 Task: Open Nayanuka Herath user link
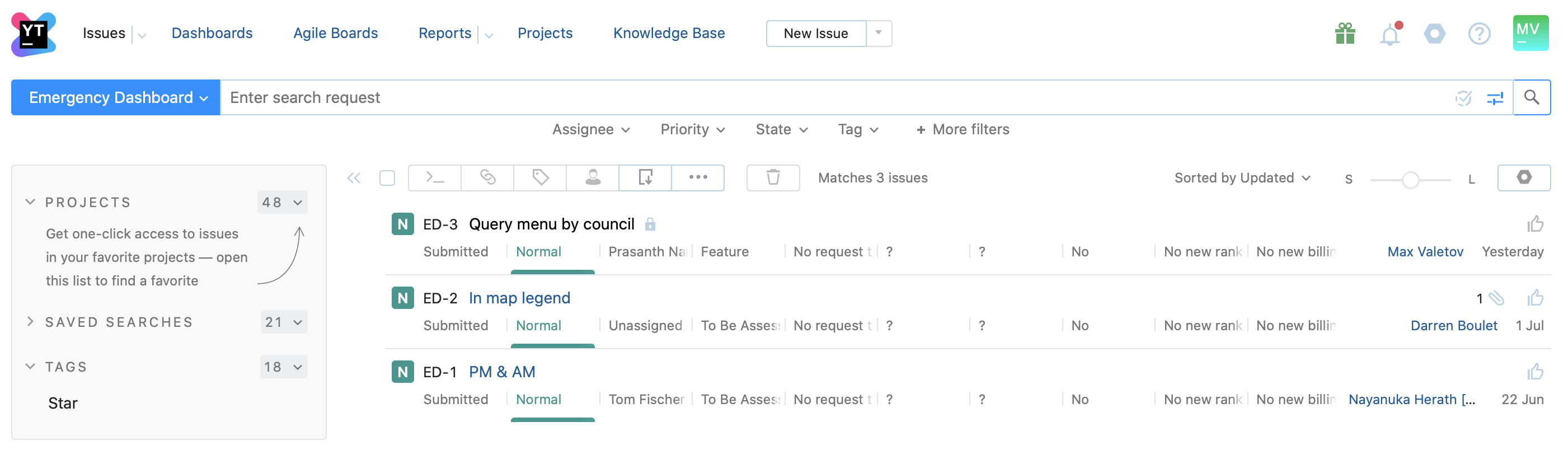(1411, 400)
